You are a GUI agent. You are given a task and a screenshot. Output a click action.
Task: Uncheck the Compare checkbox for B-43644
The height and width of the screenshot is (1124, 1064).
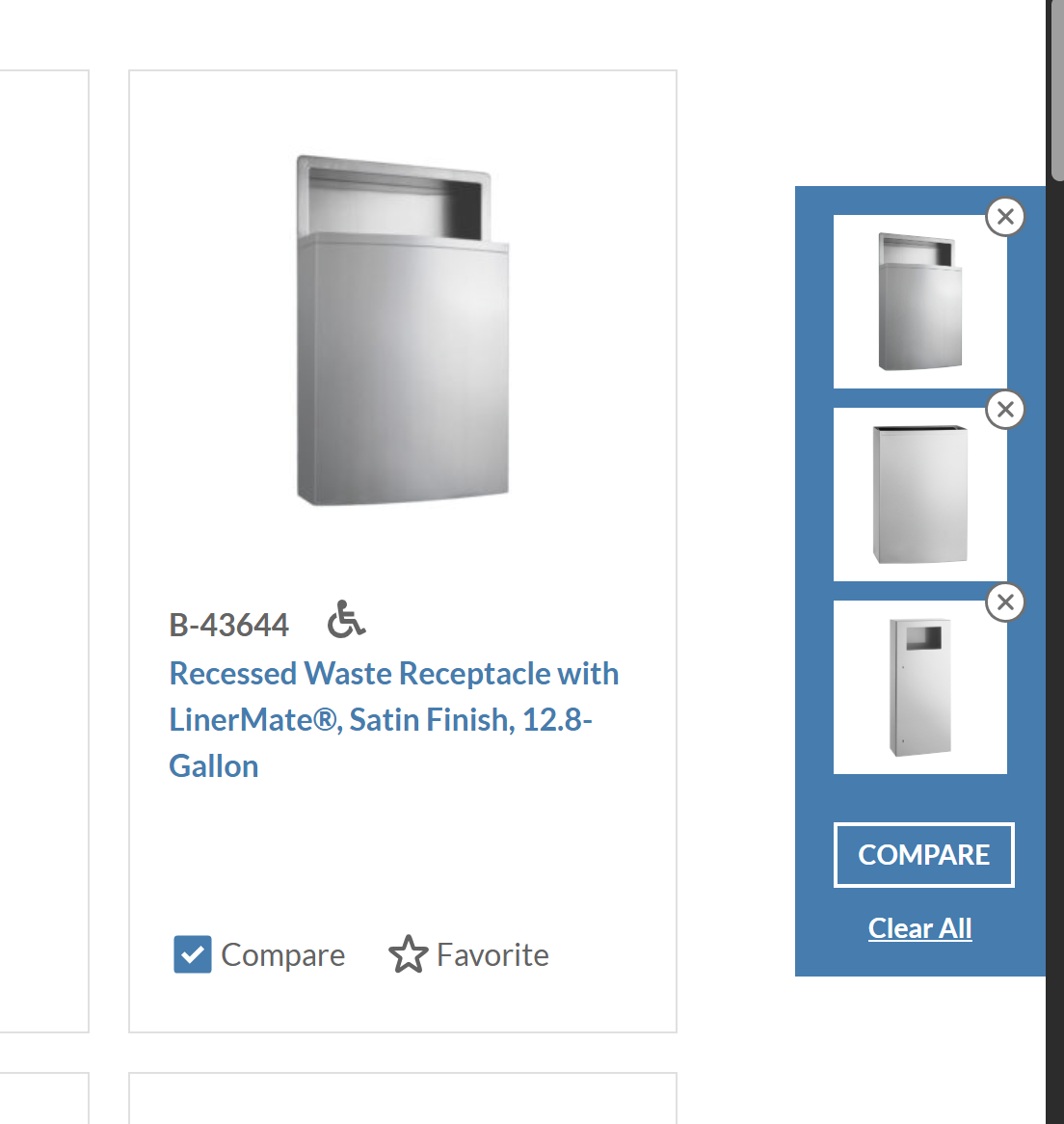pyautogui.click(x=192, y=954)
